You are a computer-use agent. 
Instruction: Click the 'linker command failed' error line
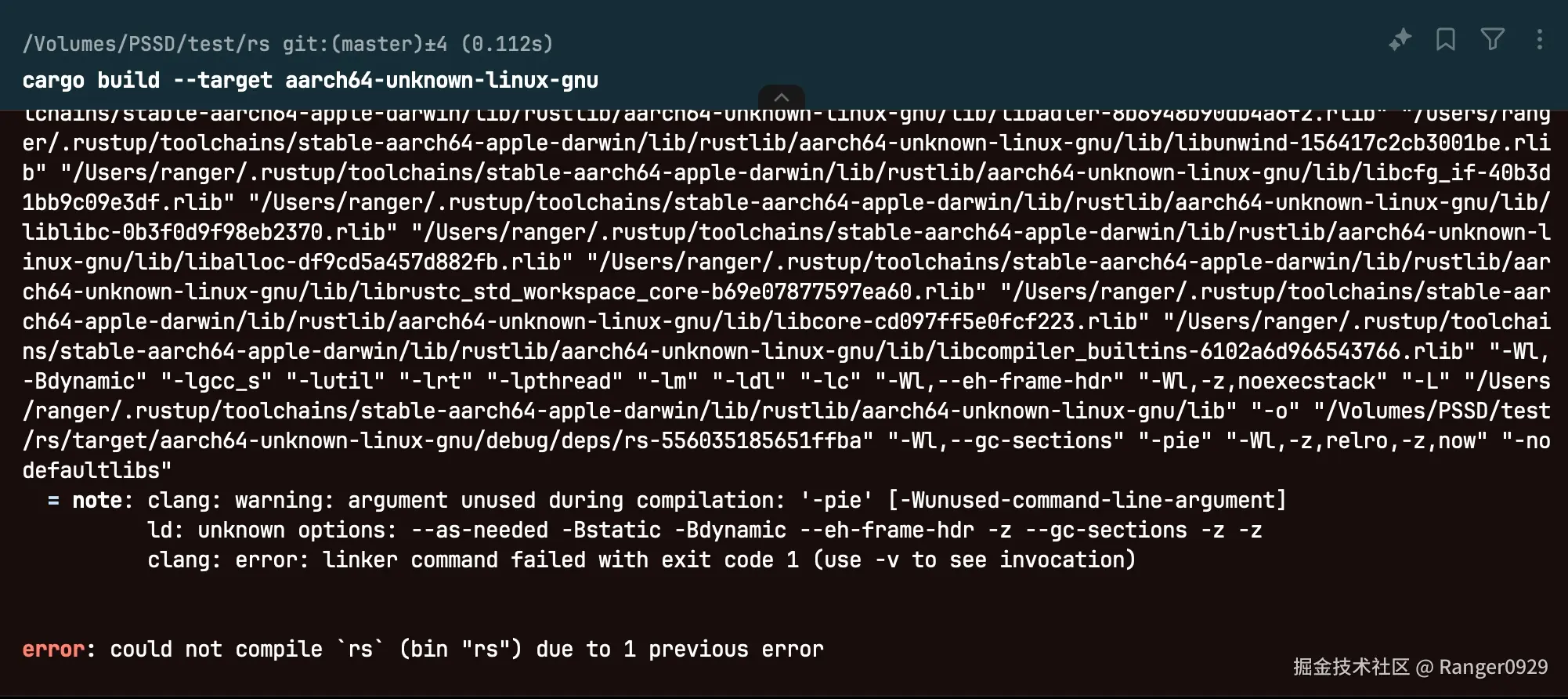coord(641,560)
